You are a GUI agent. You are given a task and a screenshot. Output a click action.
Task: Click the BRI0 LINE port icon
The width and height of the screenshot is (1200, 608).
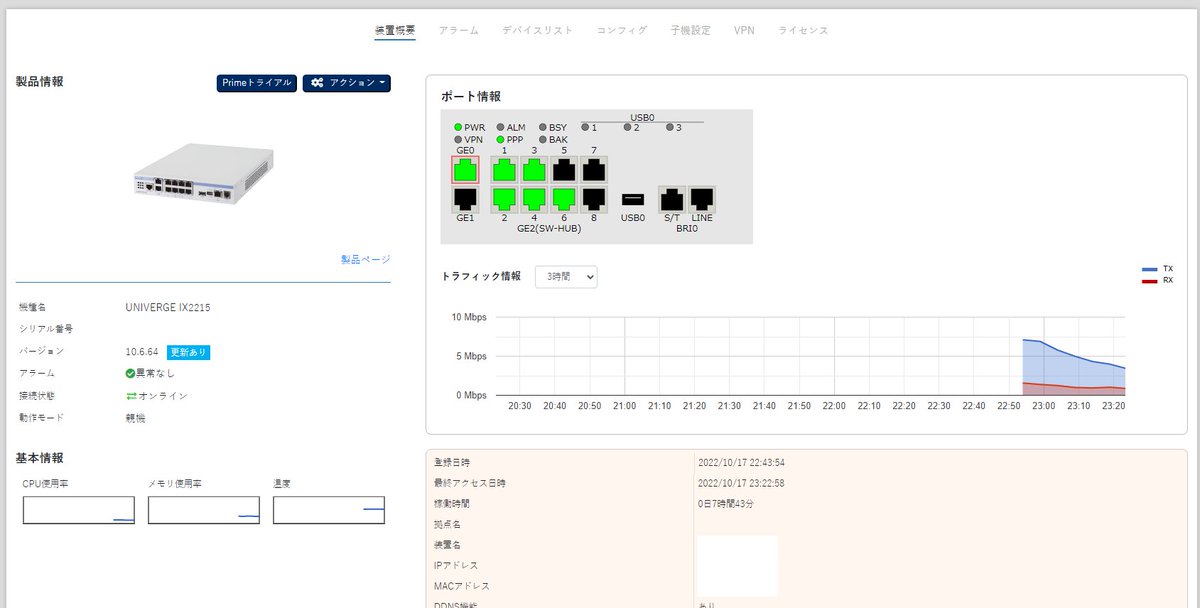[x=702, y=198]
